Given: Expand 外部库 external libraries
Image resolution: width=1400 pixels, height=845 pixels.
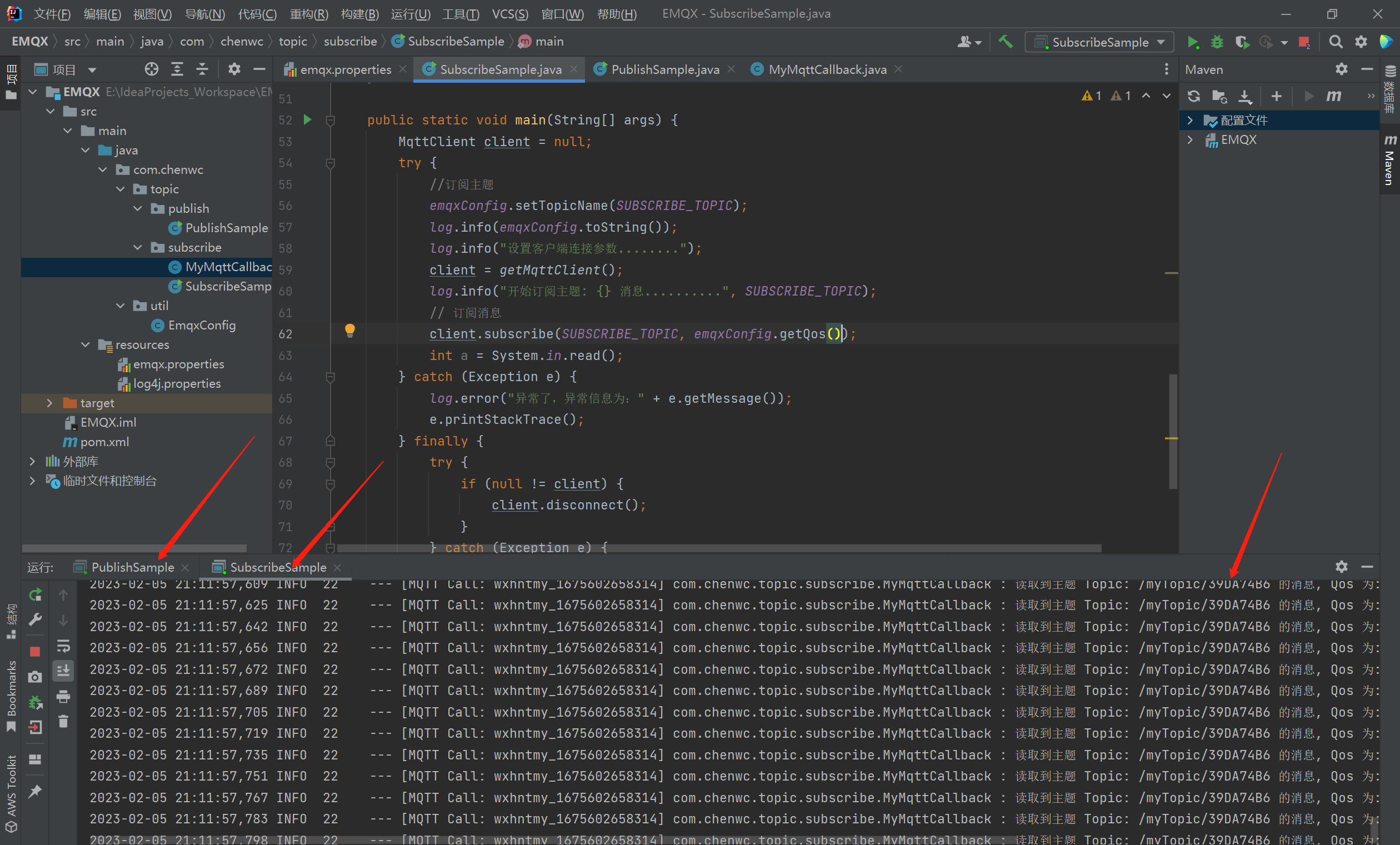Looking at the screenshot, I should (x=32, y=462).
